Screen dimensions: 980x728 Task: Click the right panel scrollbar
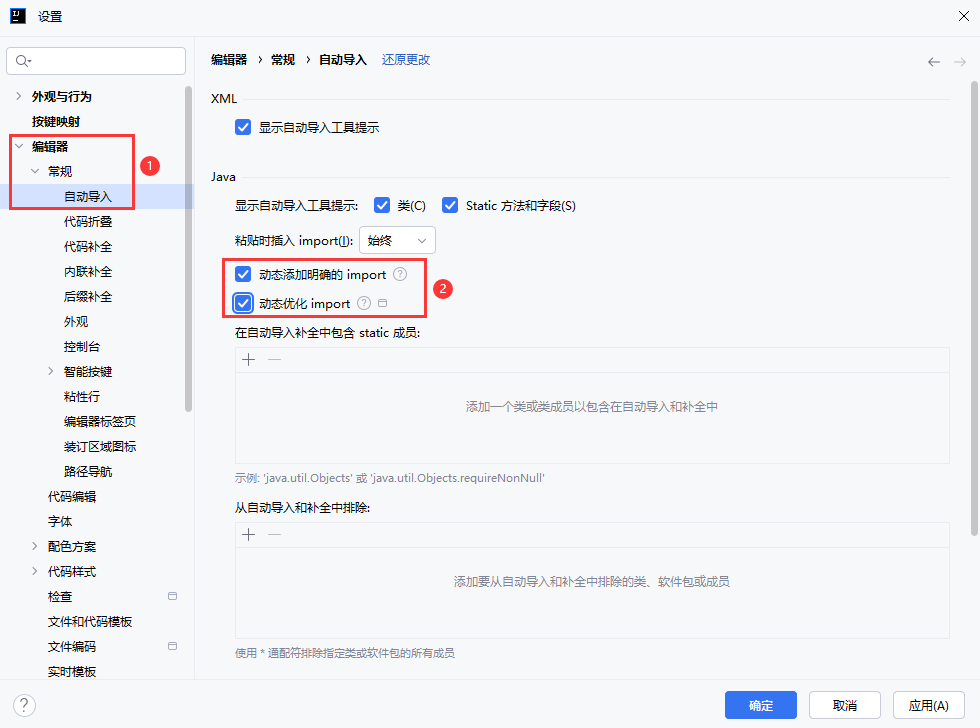[974, 308]
